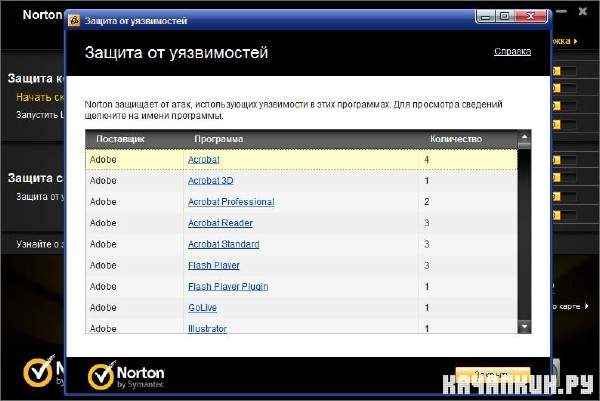Image resolution: width=600 pixels, height=401 pixels.
Task: Click count 2 in the Acrobat Professional row
Action: (427, 202)
